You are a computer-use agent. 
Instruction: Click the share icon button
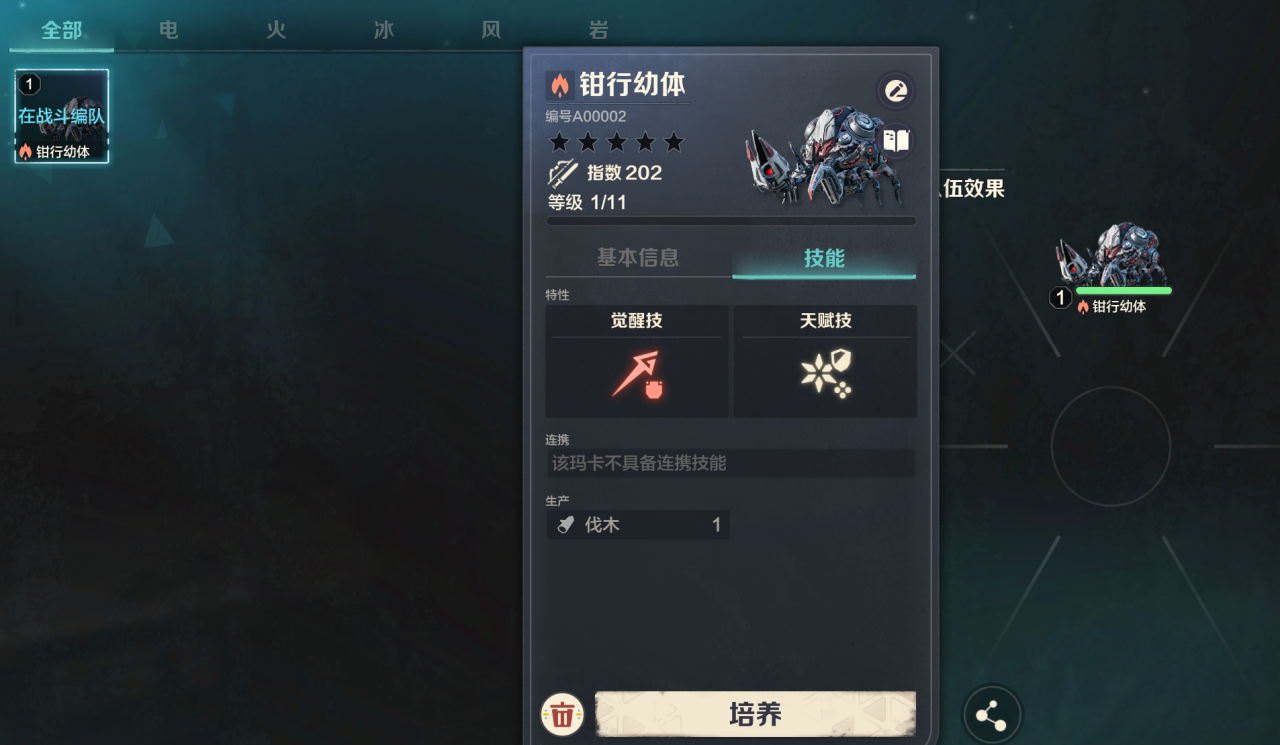click(x=991, y=716)
